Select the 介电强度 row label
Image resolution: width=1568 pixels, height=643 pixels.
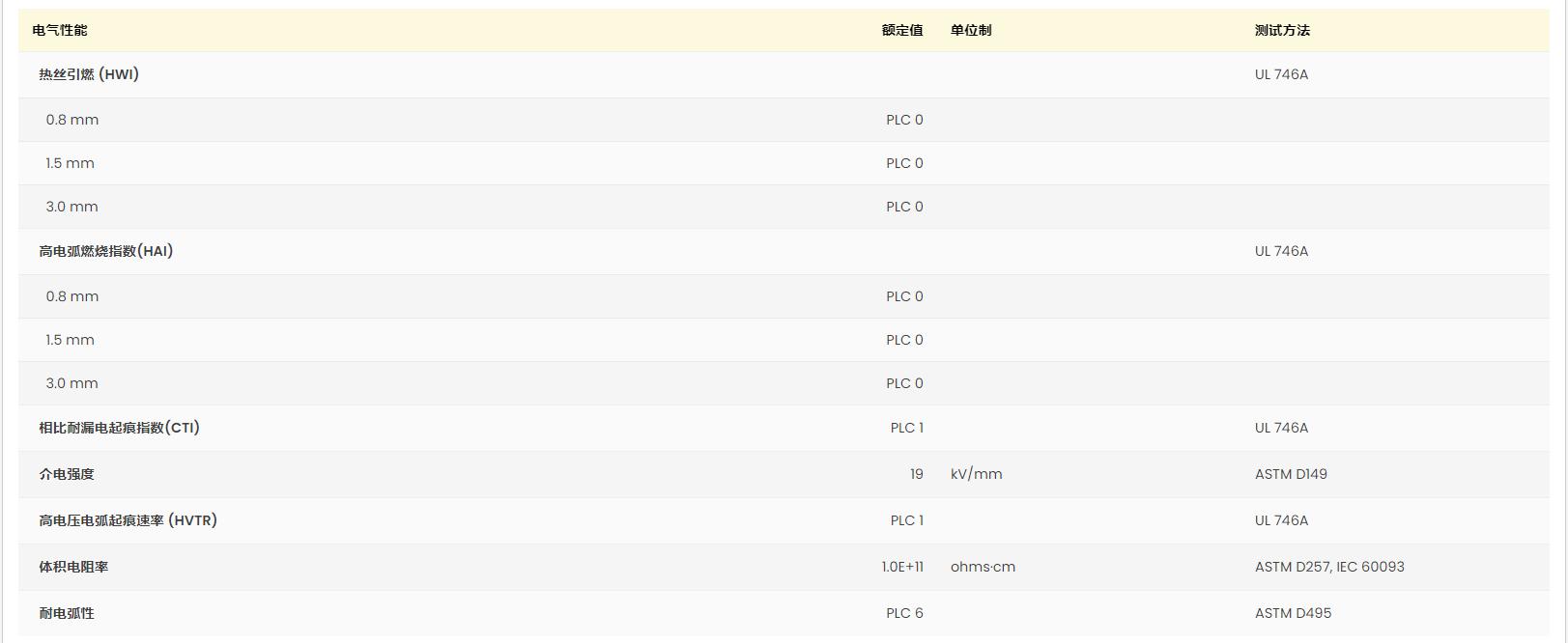pos(67,474)
